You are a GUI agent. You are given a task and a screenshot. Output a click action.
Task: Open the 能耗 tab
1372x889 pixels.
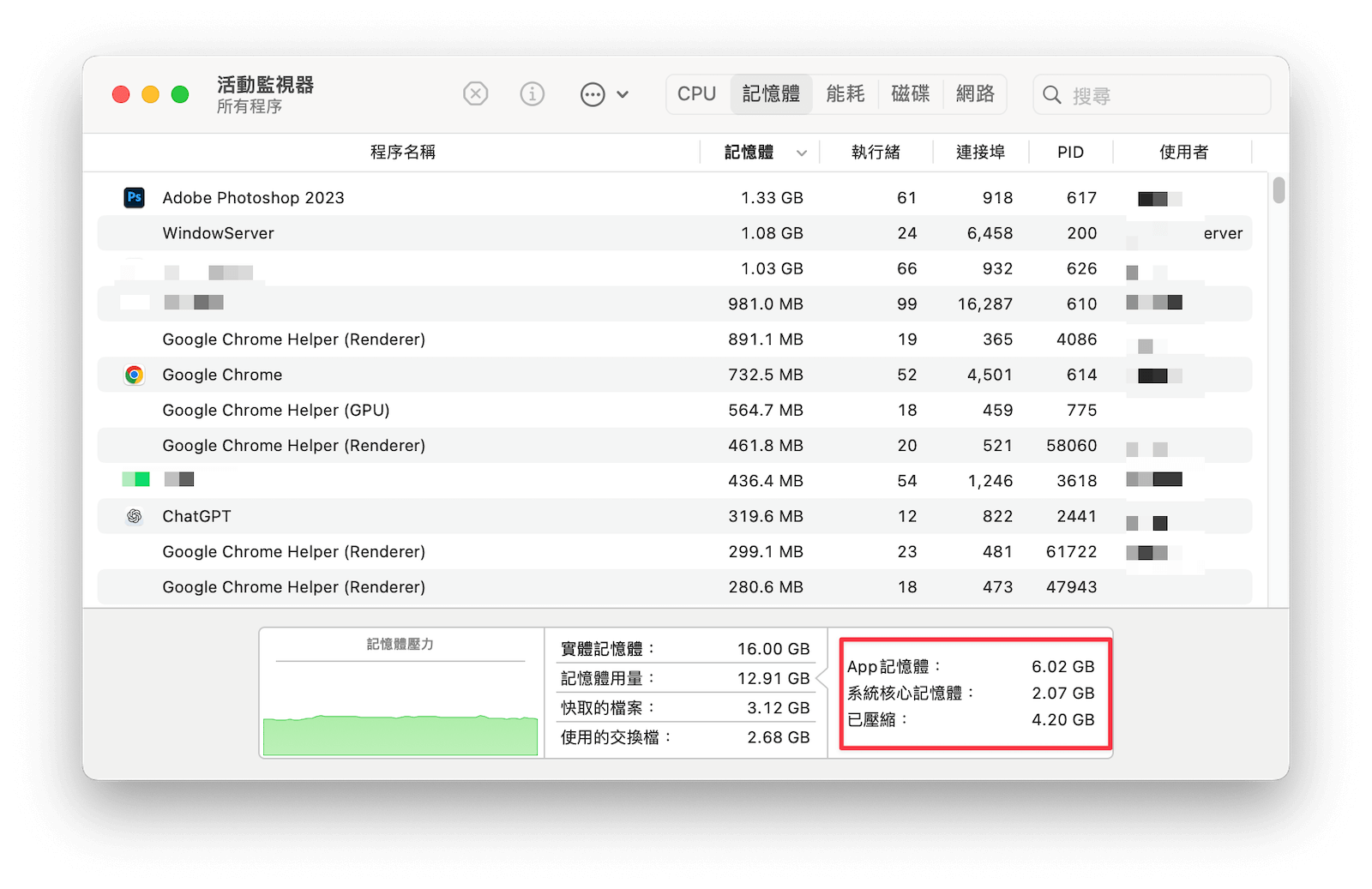pyautogui.click(x=845, y=93)
